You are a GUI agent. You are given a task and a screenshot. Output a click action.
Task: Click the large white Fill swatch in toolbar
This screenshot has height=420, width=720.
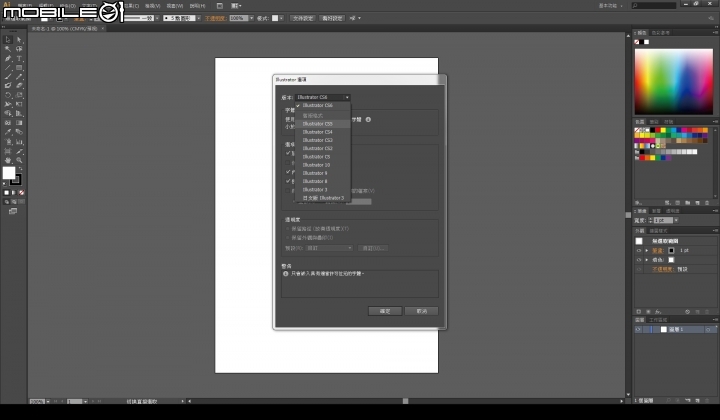(9, 173)
